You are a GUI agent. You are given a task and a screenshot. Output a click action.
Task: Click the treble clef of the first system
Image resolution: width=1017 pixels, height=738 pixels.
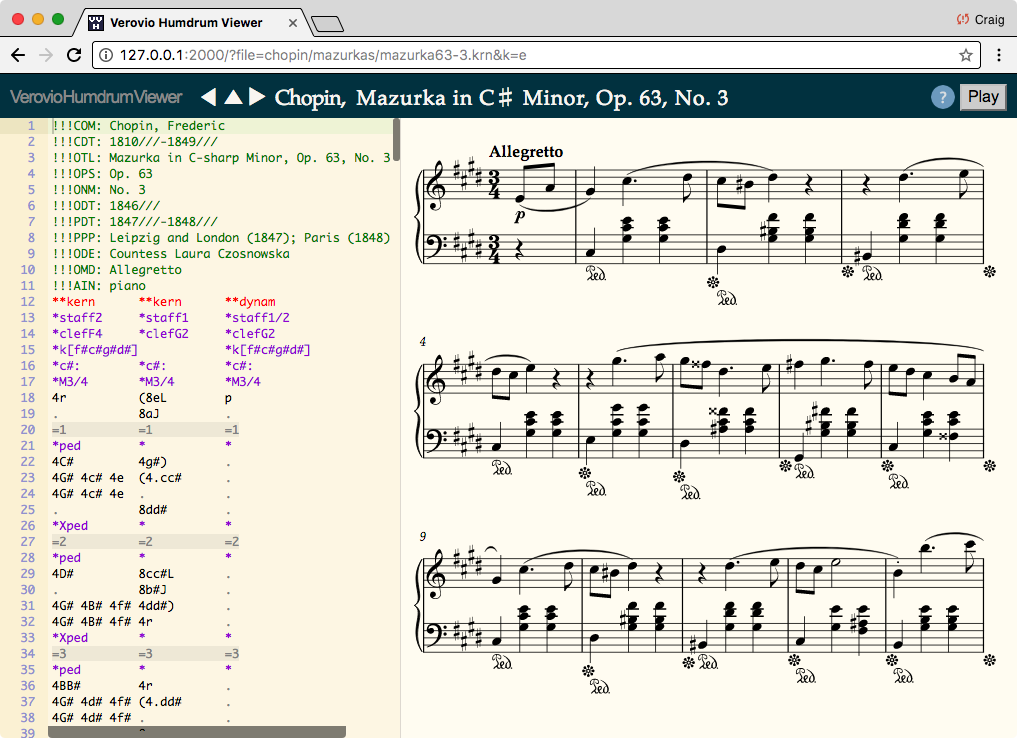pyautogui.click(x=436, y=186)
